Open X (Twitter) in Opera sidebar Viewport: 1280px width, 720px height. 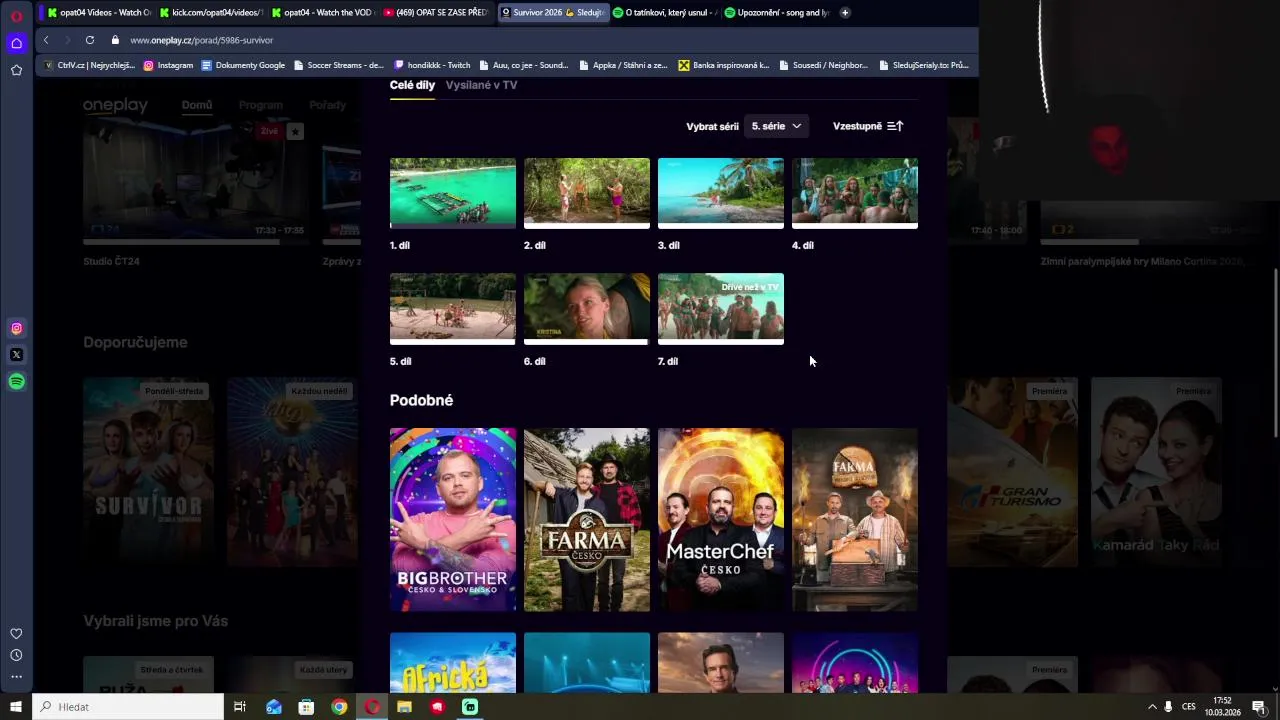pos(16,354)
